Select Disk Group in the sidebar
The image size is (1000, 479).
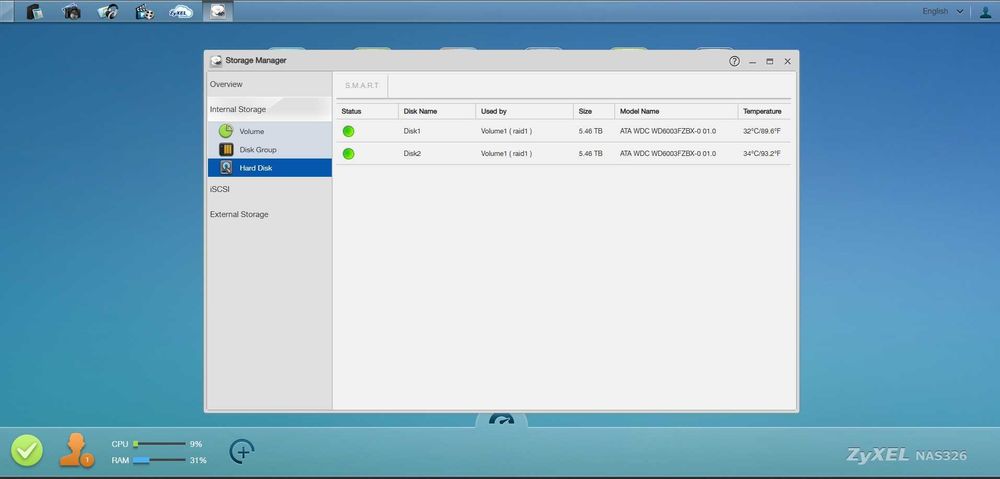click(270, 149)
